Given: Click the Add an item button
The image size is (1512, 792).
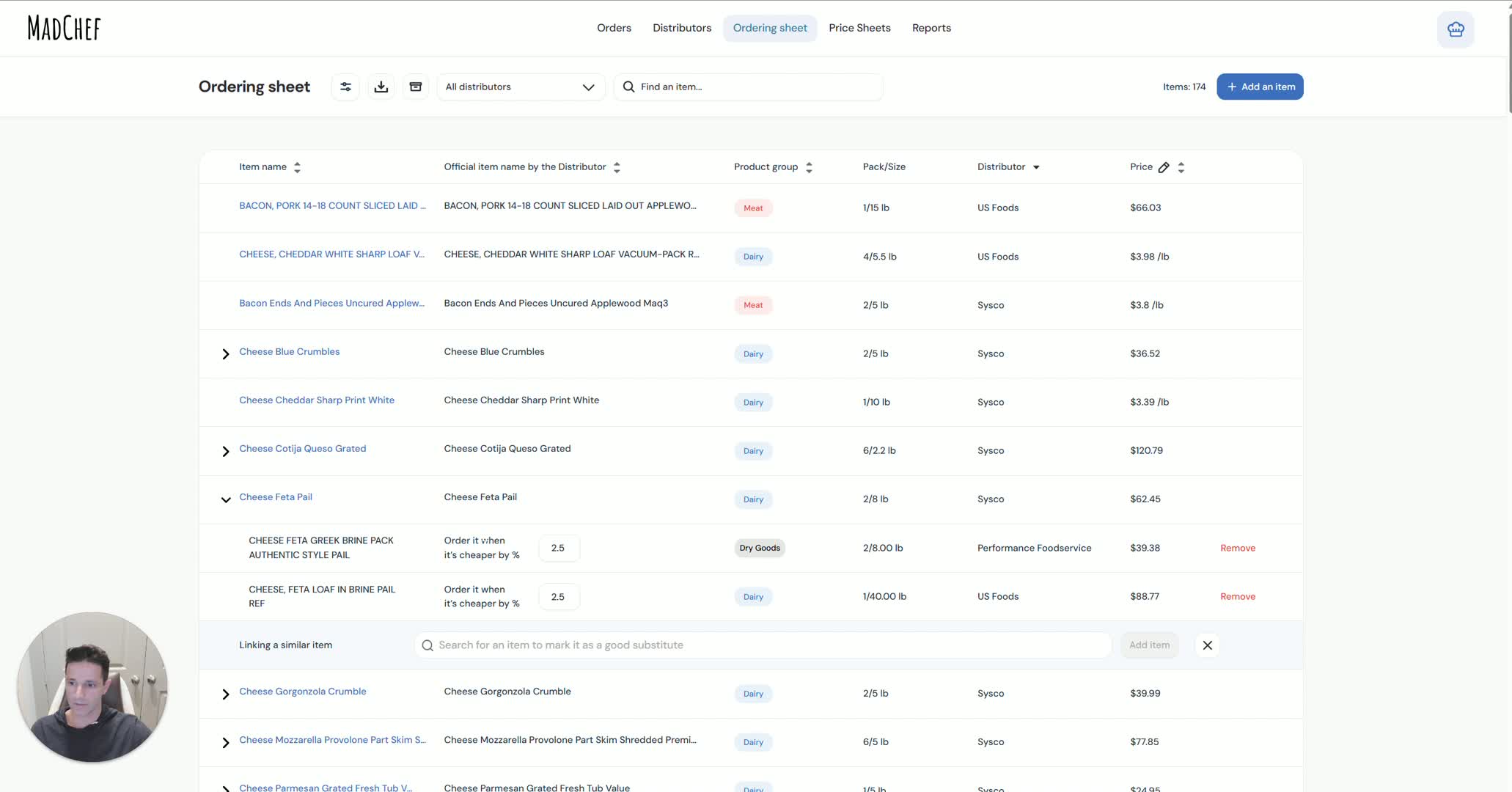Looking at the screenshot, I should [x=1260, y=87].
